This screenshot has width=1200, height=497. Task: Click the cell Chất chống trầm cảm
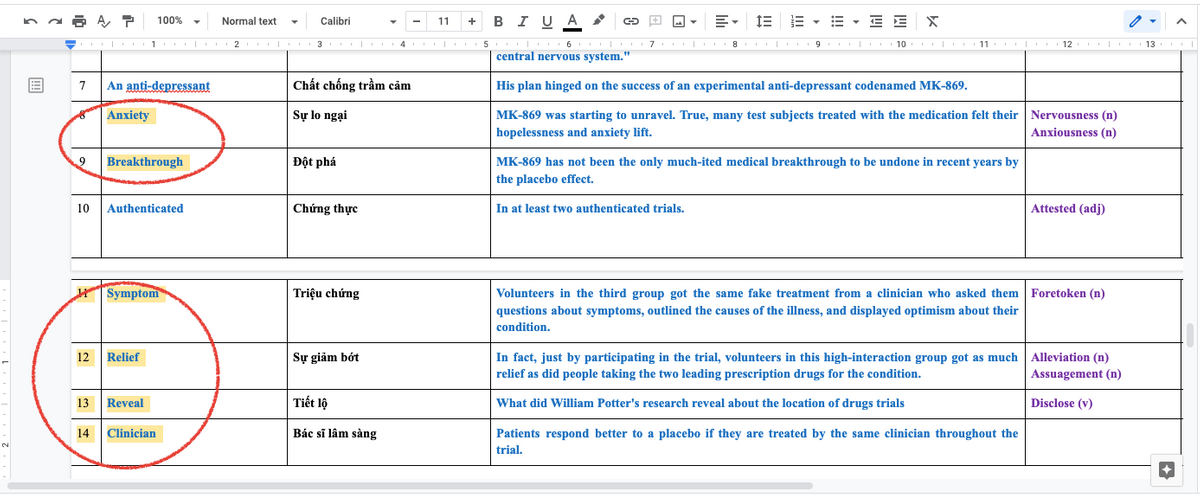(x=352, y=86)
